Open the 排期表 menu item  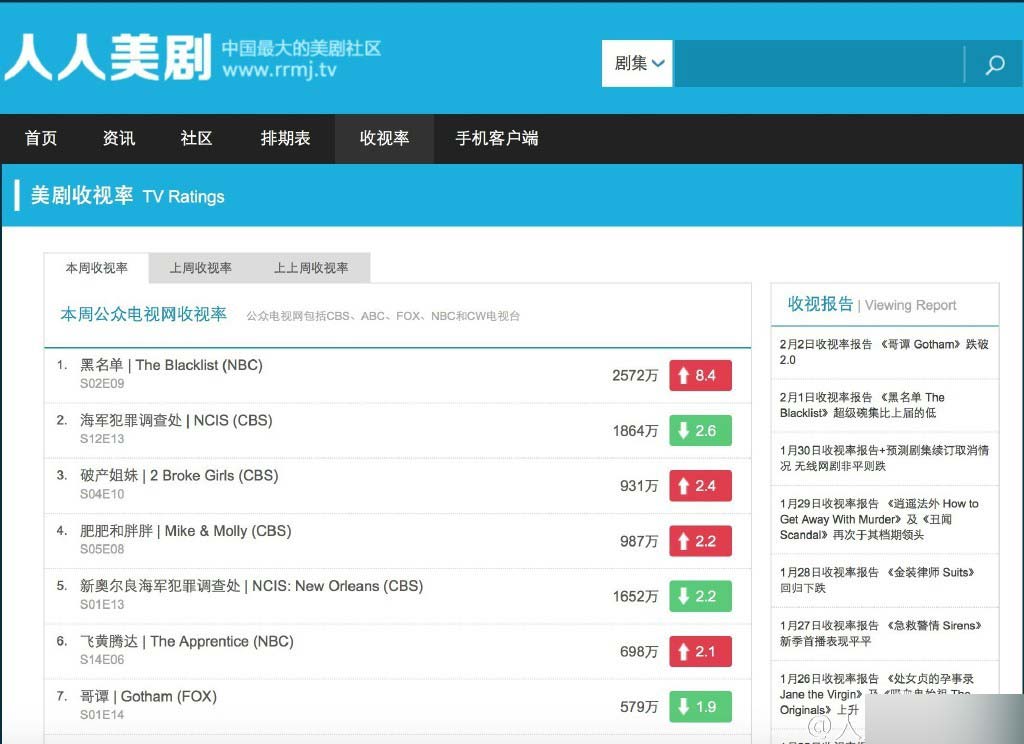(x=285, y=139)
